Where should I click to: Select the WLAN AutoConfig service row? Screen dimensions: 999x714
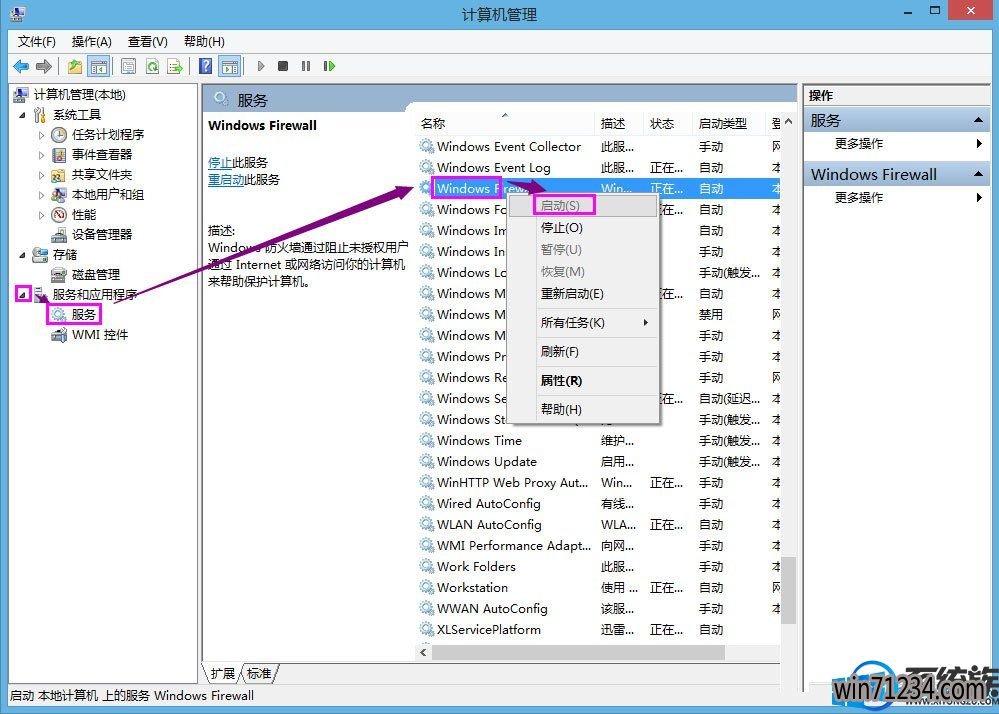599,525
